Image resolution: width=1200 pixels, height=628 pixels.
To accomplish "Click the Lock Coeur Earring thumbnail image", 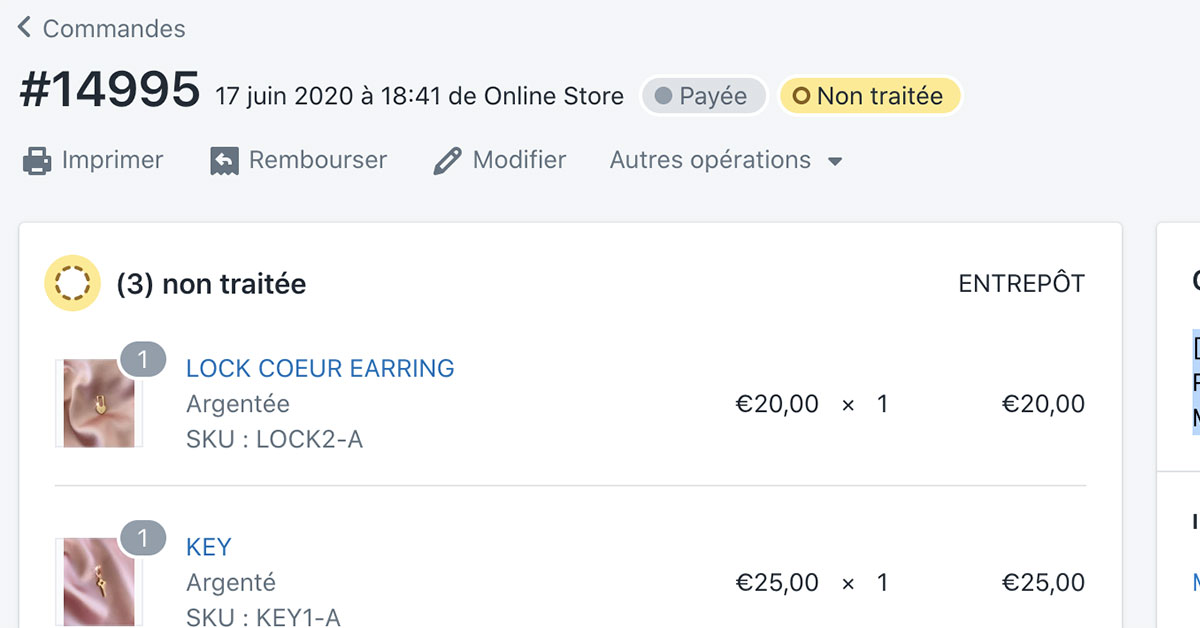I will (x=98, y=403).
